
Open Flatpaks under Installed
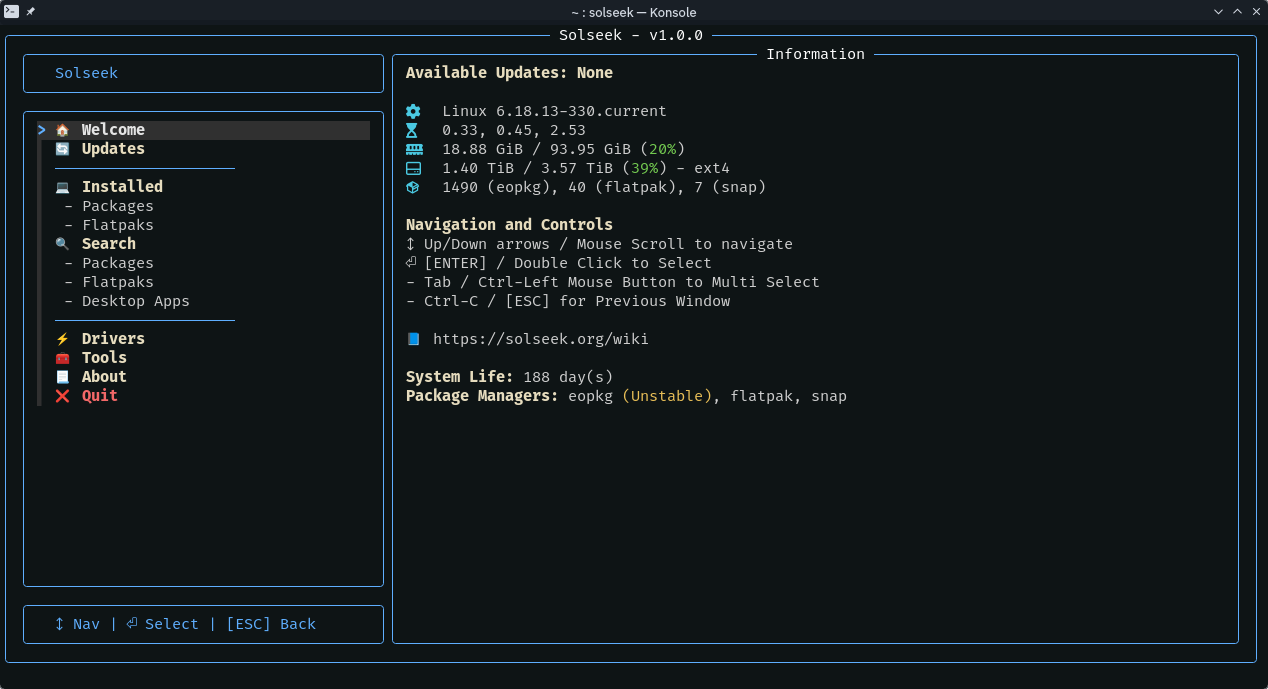[118, 225]
